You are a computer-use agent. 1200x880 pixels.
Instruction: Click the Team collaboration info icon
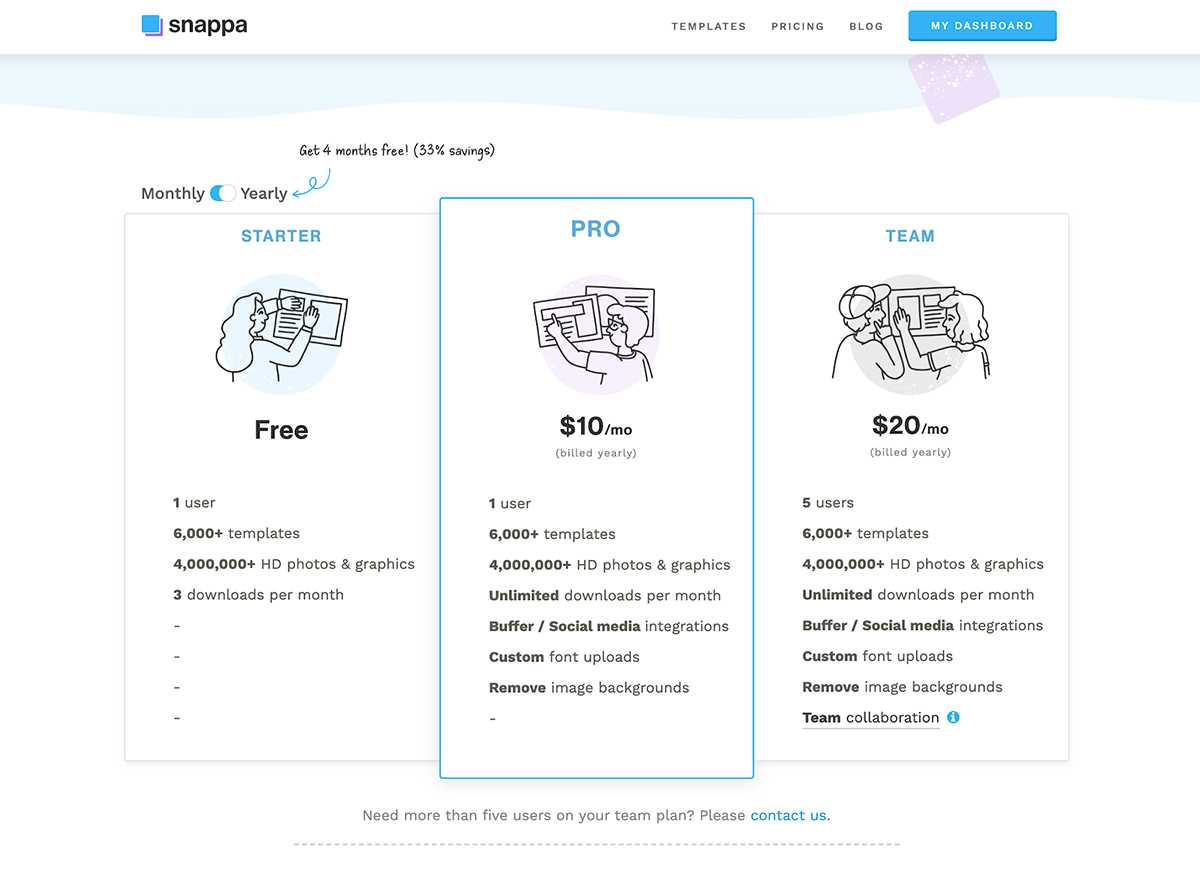(953, 717)
